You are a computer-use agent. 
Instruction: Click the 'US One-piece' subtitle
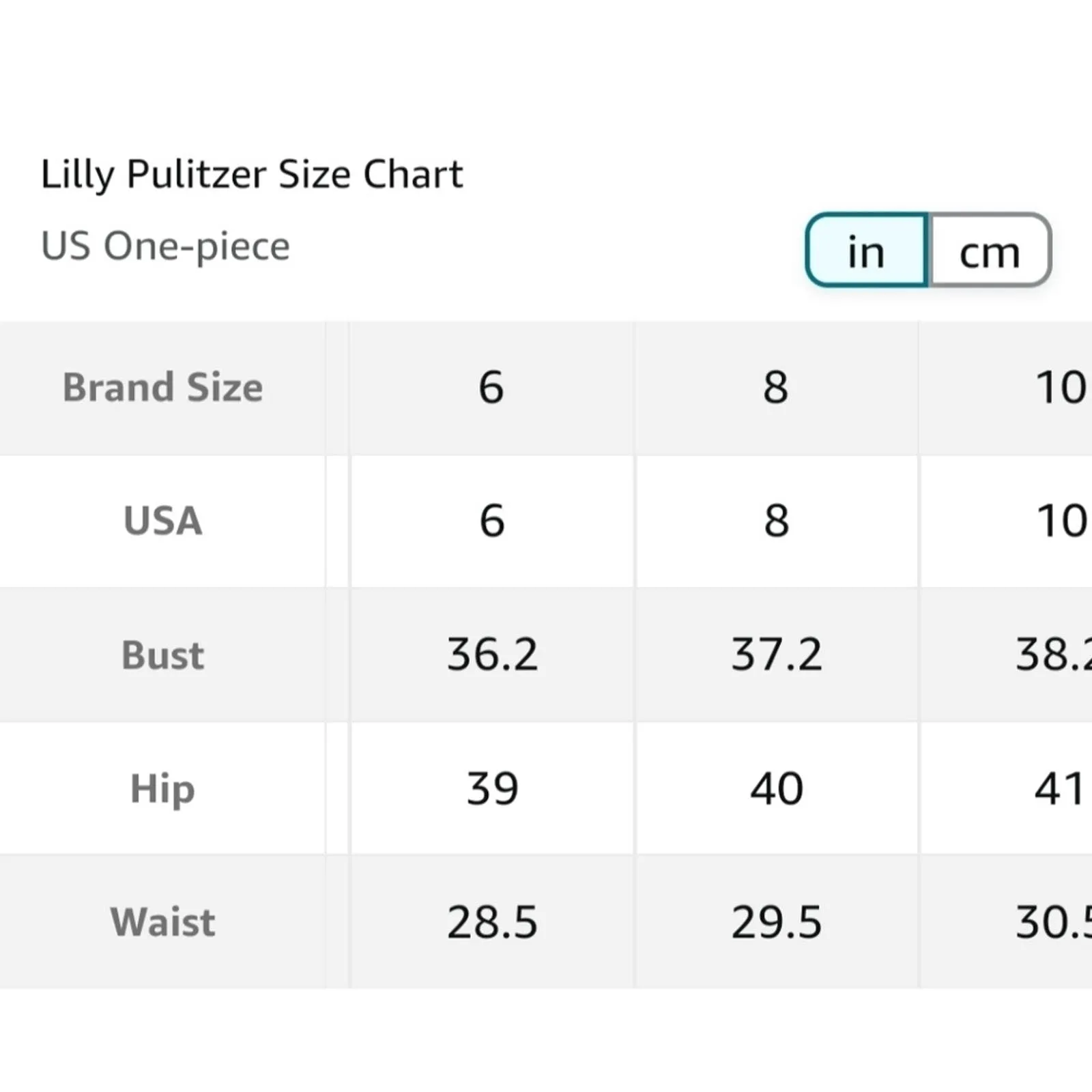click(166, 246)
